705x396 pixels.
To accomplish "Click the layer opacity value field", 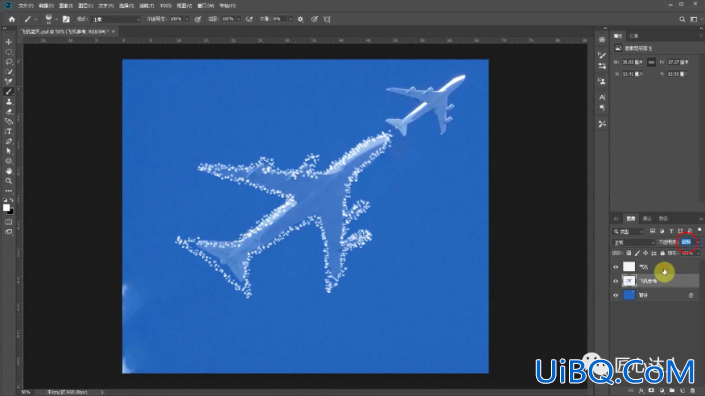I will pyautogui.click(x=686, y=242).
